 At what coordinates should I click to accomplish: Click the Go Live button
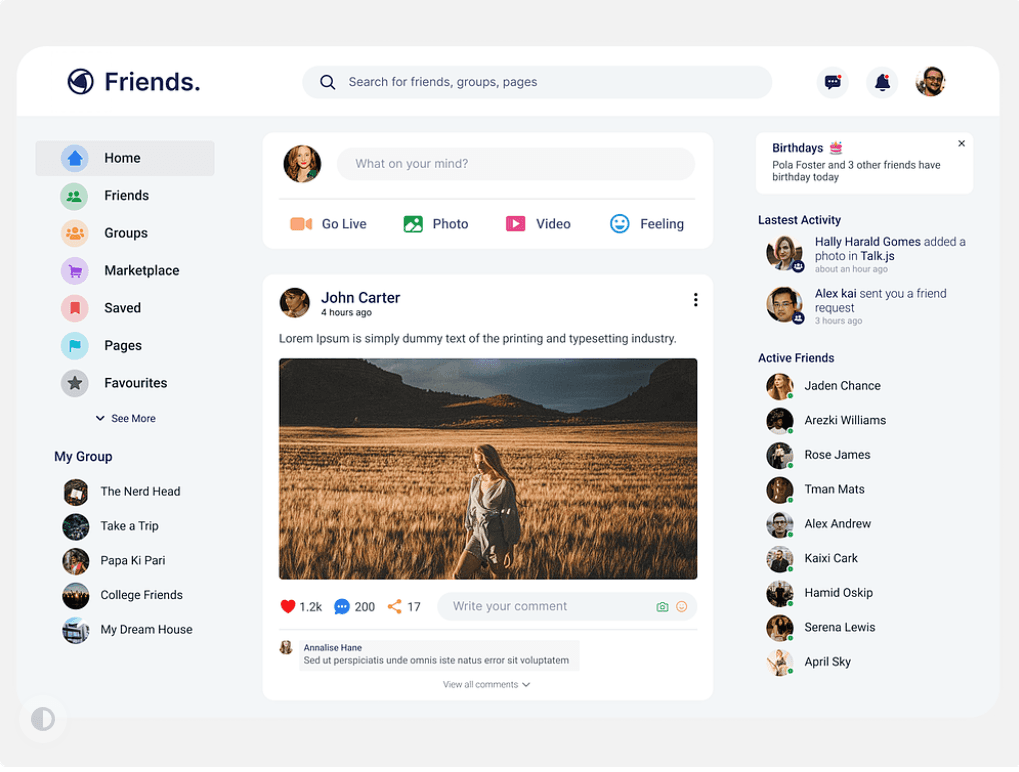click(329, 224)
